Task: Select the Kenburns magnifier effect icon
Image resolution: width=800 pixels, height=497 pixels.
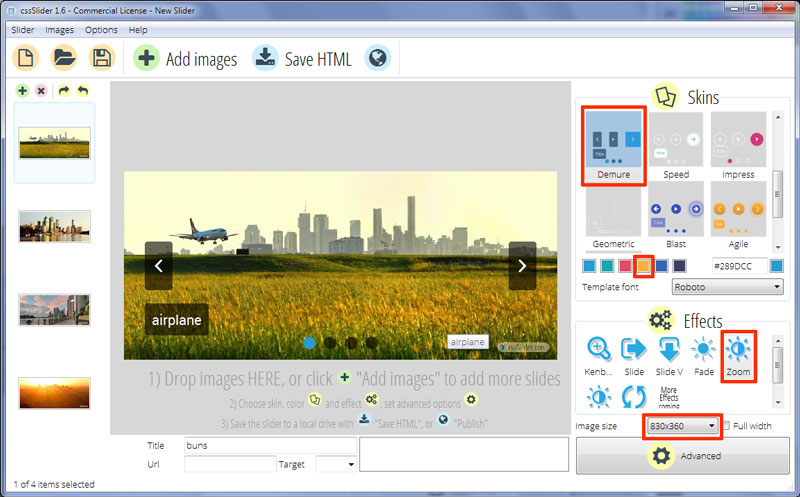Action: point(600,349)
